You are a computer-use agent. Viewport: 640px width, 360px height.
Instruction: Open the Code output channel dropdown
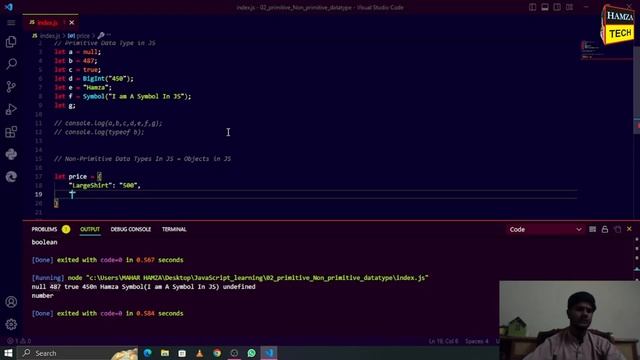point(545,229)
